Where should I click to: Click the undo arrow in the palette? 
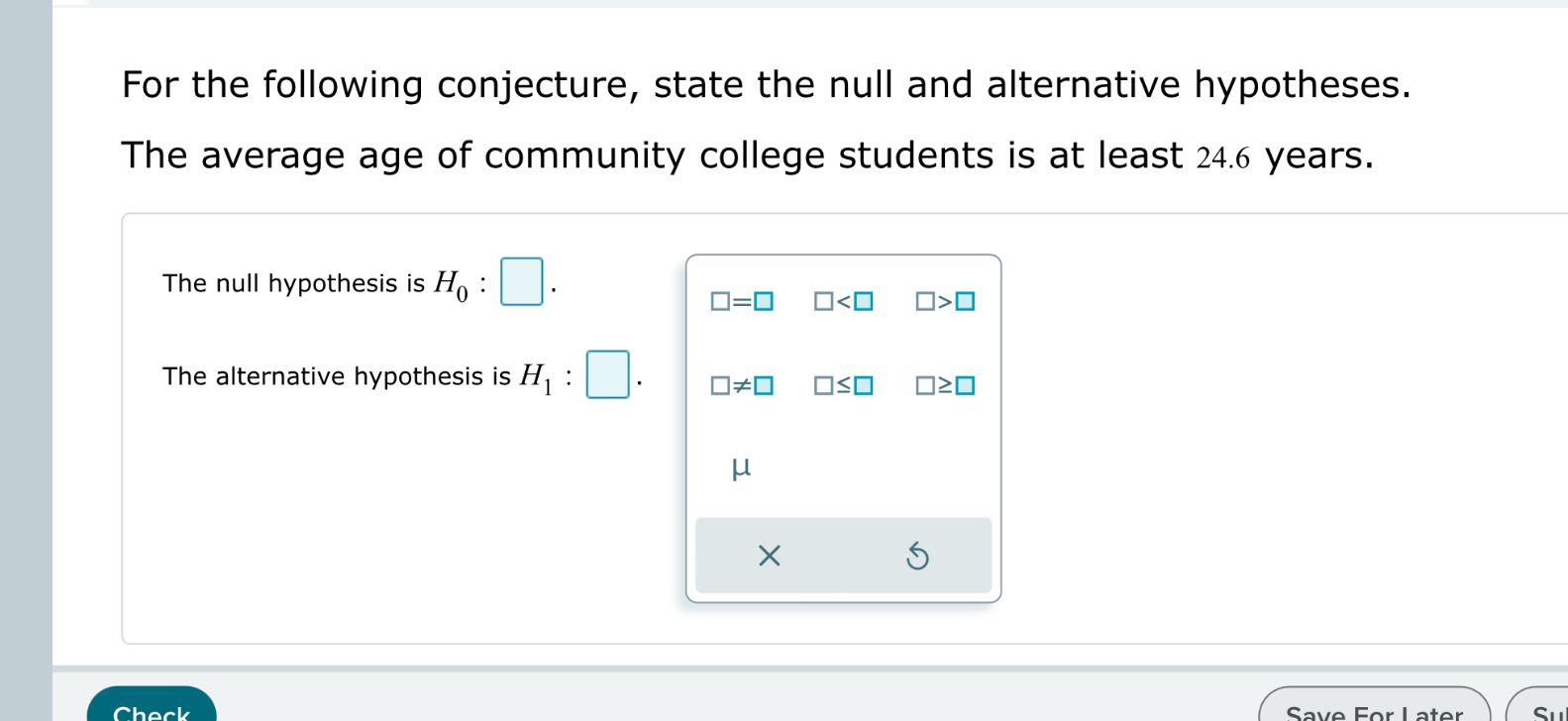[x=918, y=556]
